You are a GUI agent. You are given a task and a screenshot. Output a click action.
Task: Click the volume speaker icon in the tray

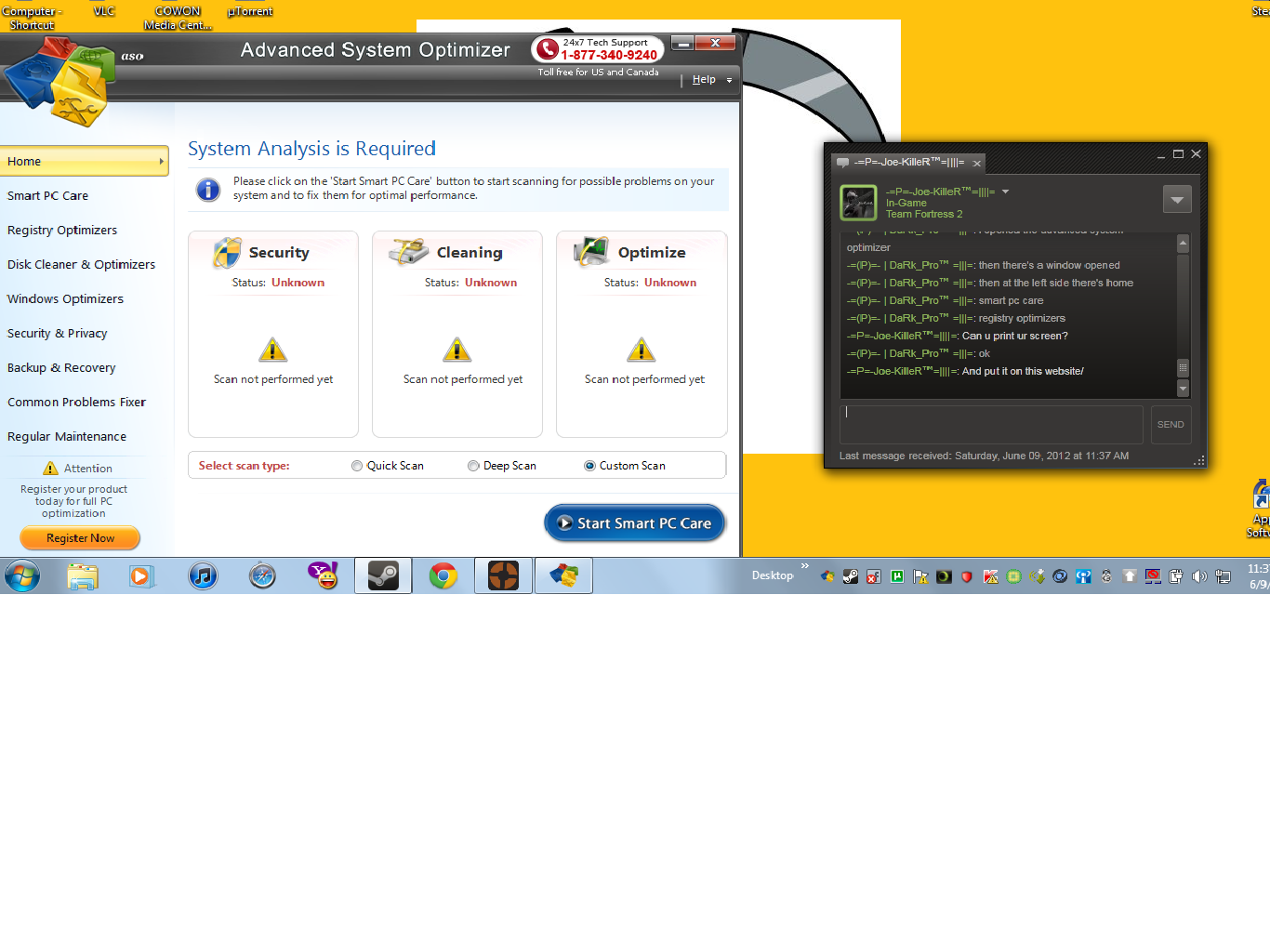pos(1199,576)
